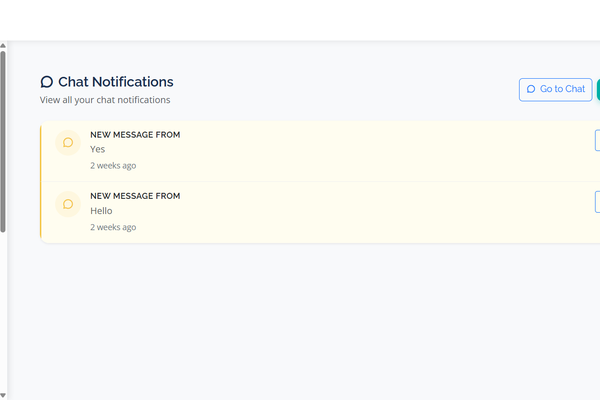Open the Go to Chat button
Viewport: 600px width, 400px height.
click(x=555, y=89)
